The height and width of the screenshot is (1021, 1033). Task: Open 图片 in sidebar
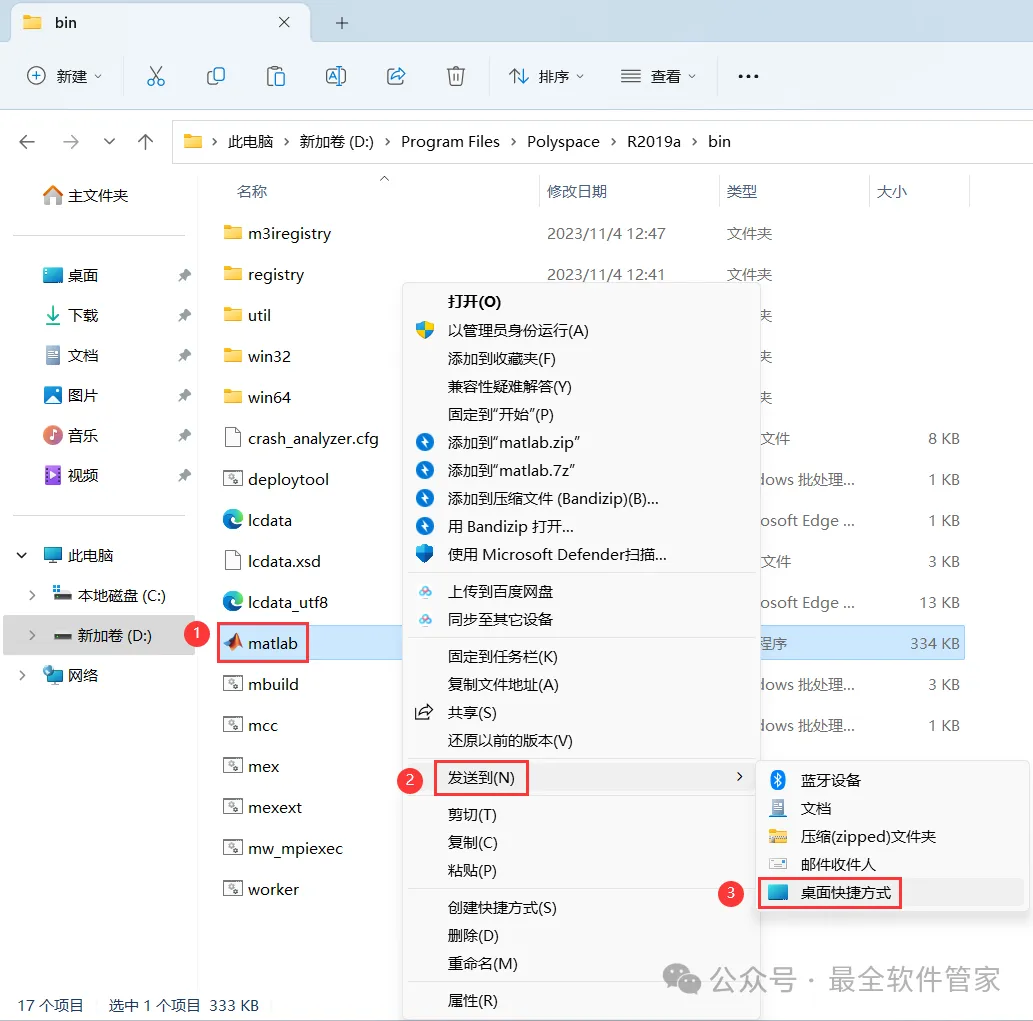coord(82,395)
